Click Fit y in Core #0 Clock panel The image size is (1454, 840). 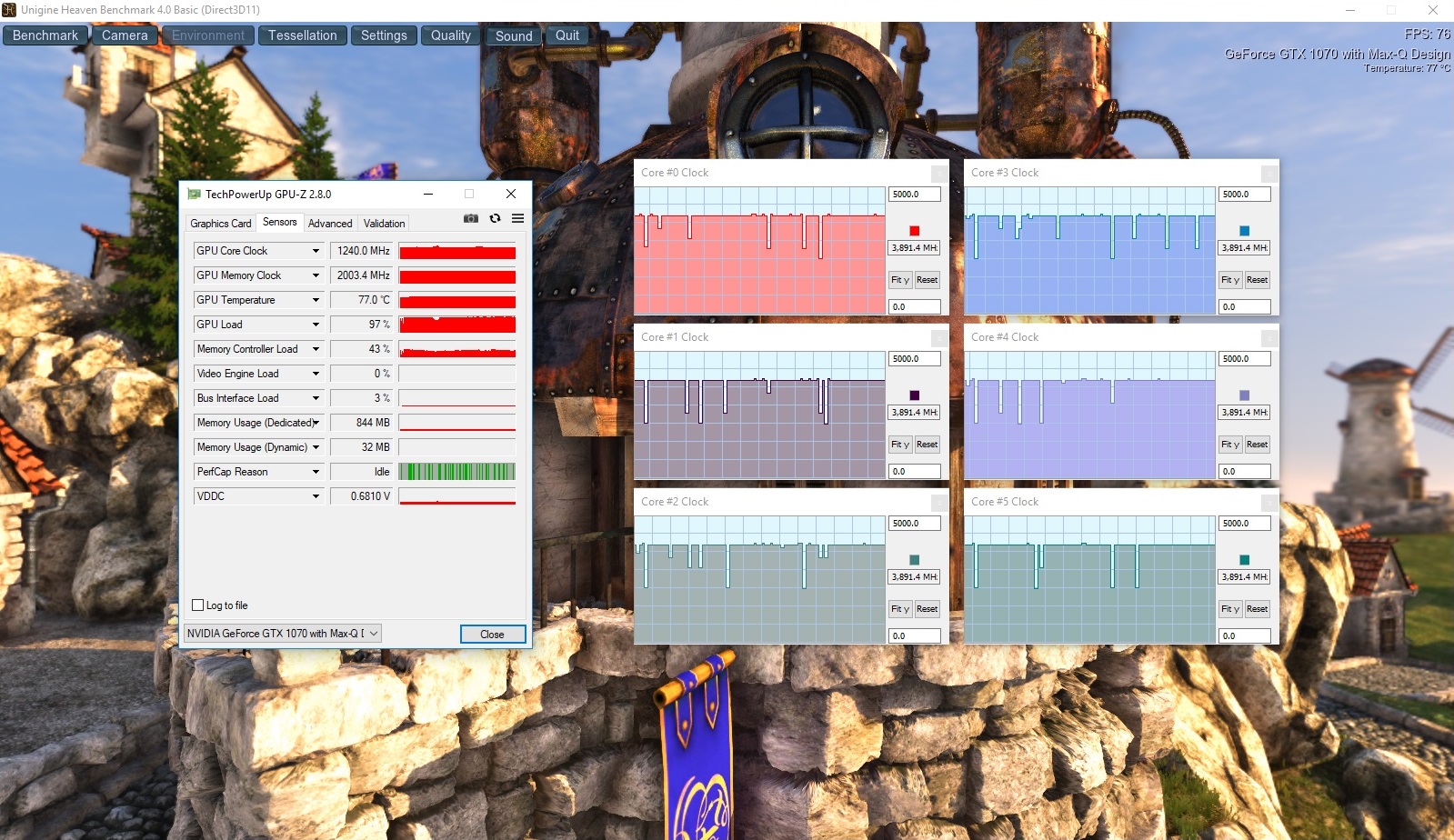click(900, 280)
